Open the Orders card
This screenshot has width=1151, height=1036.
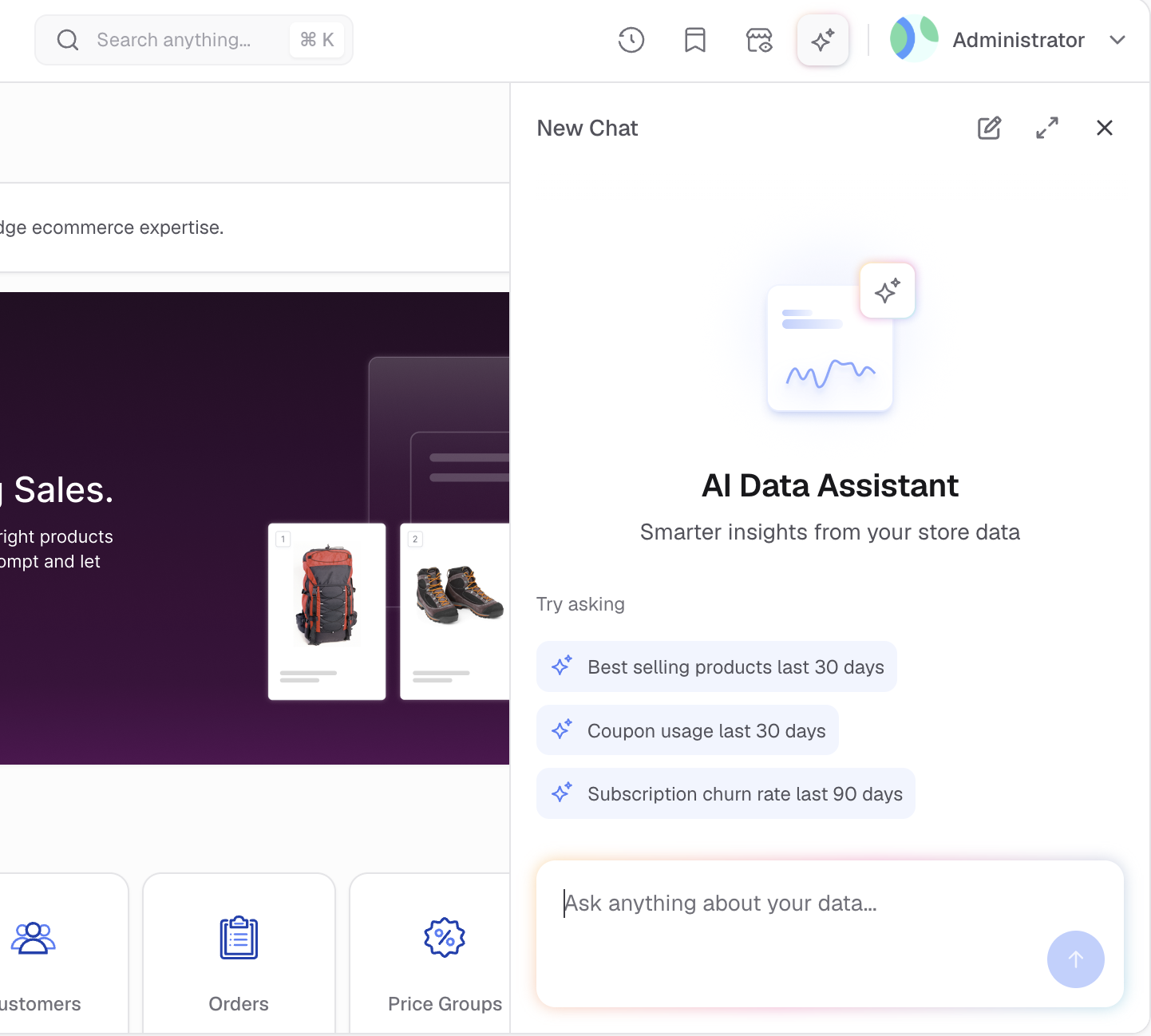click(239, 954)
